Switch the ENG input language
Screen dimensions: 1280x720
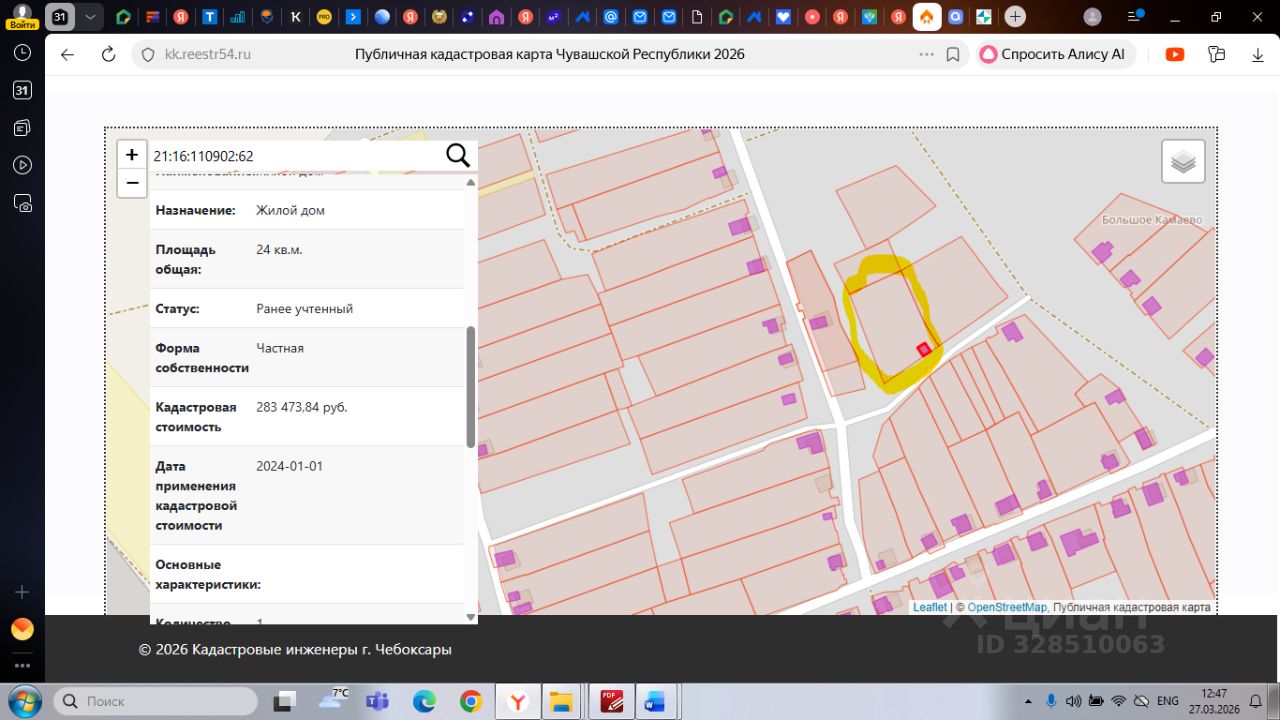click(x=1168, y=701)
